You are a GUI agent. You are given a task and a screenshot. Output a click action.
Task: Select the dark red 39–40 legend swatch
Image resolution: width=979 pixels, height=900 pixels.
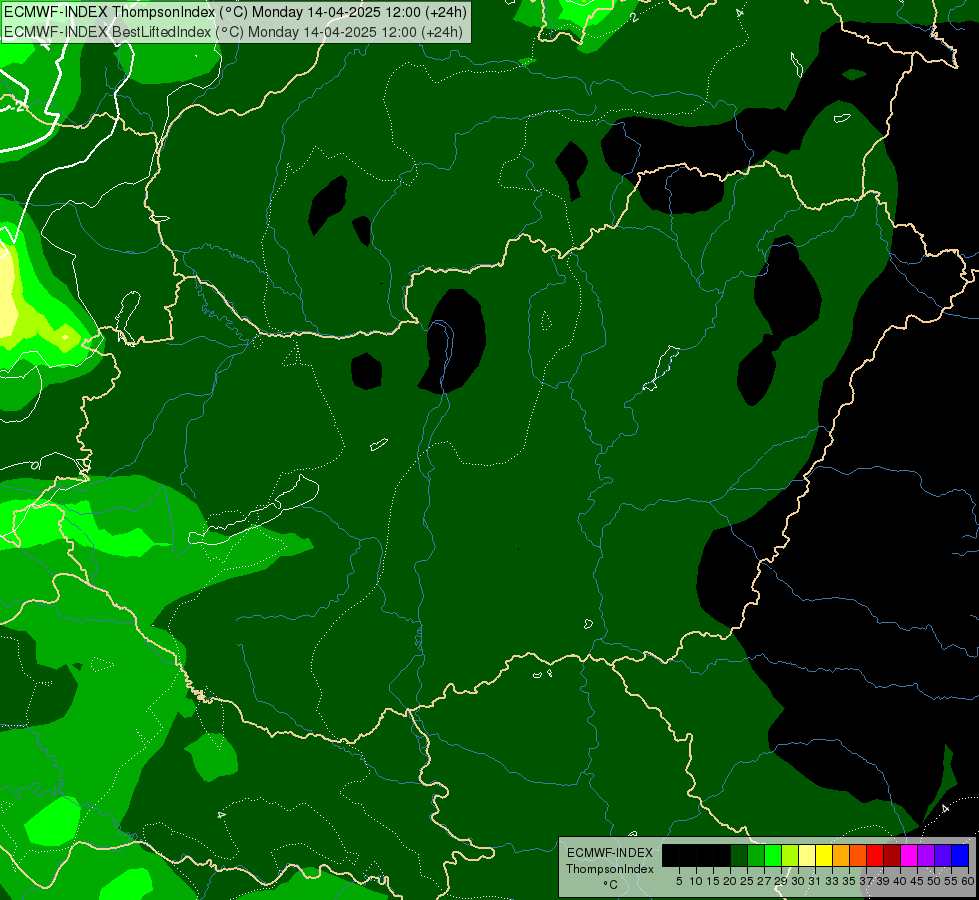coord(892,855)
